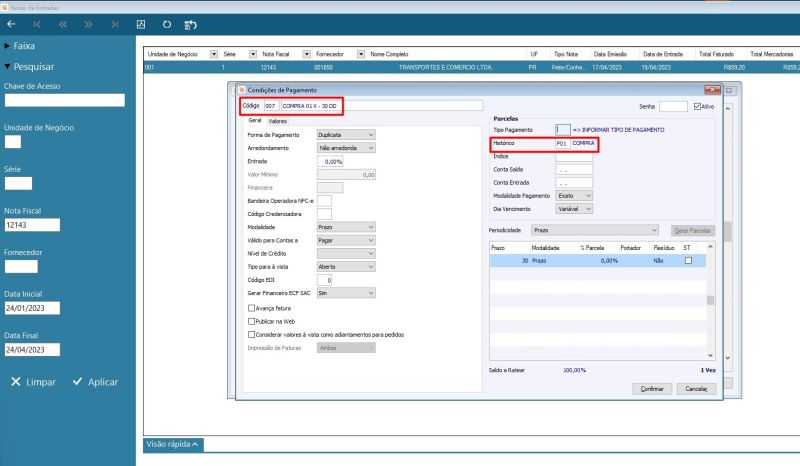Viewport: 800px width, 466px height.
Task: Click the Tipo Pagamento input box
Action: (x=563, y=130)
